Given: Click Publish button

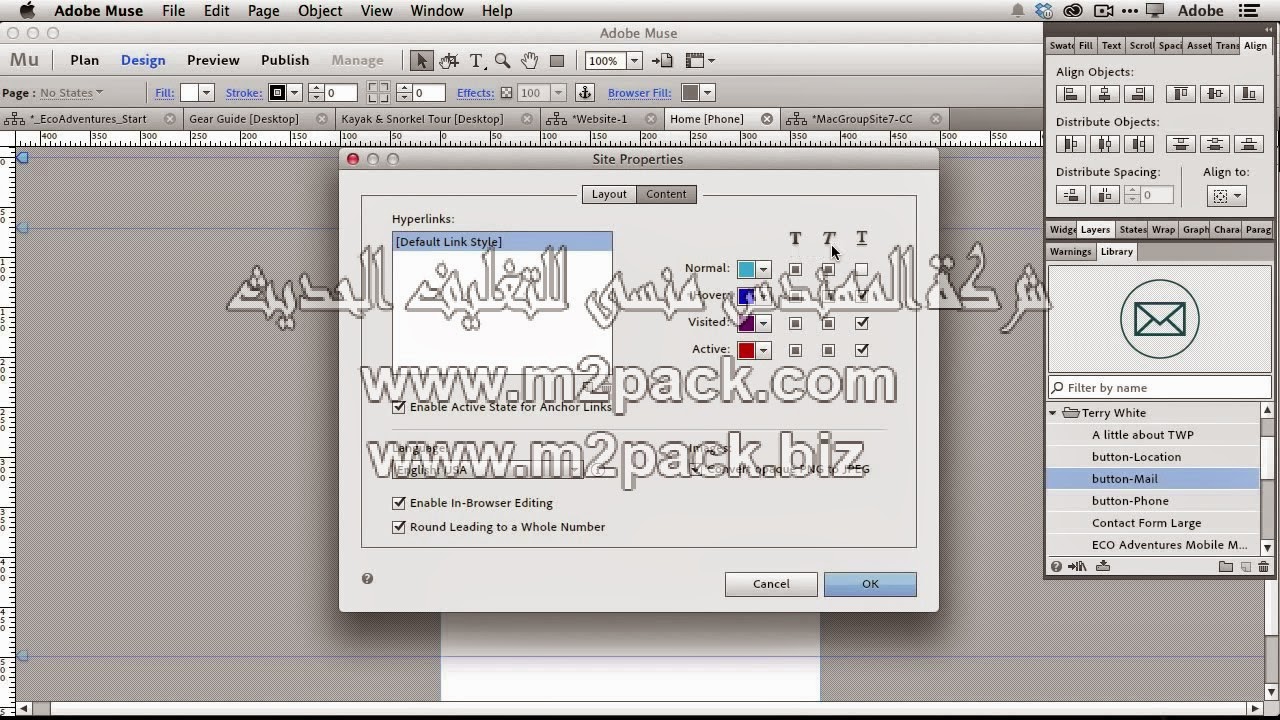Looking at the screenshot, I should point(285,60).
